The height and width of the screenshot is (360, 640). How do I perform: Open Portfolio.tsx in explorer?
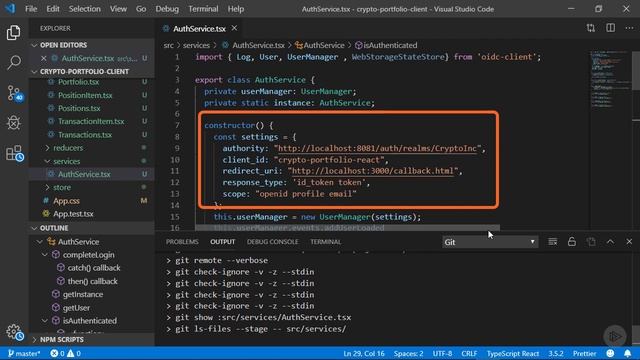point(78,82)
